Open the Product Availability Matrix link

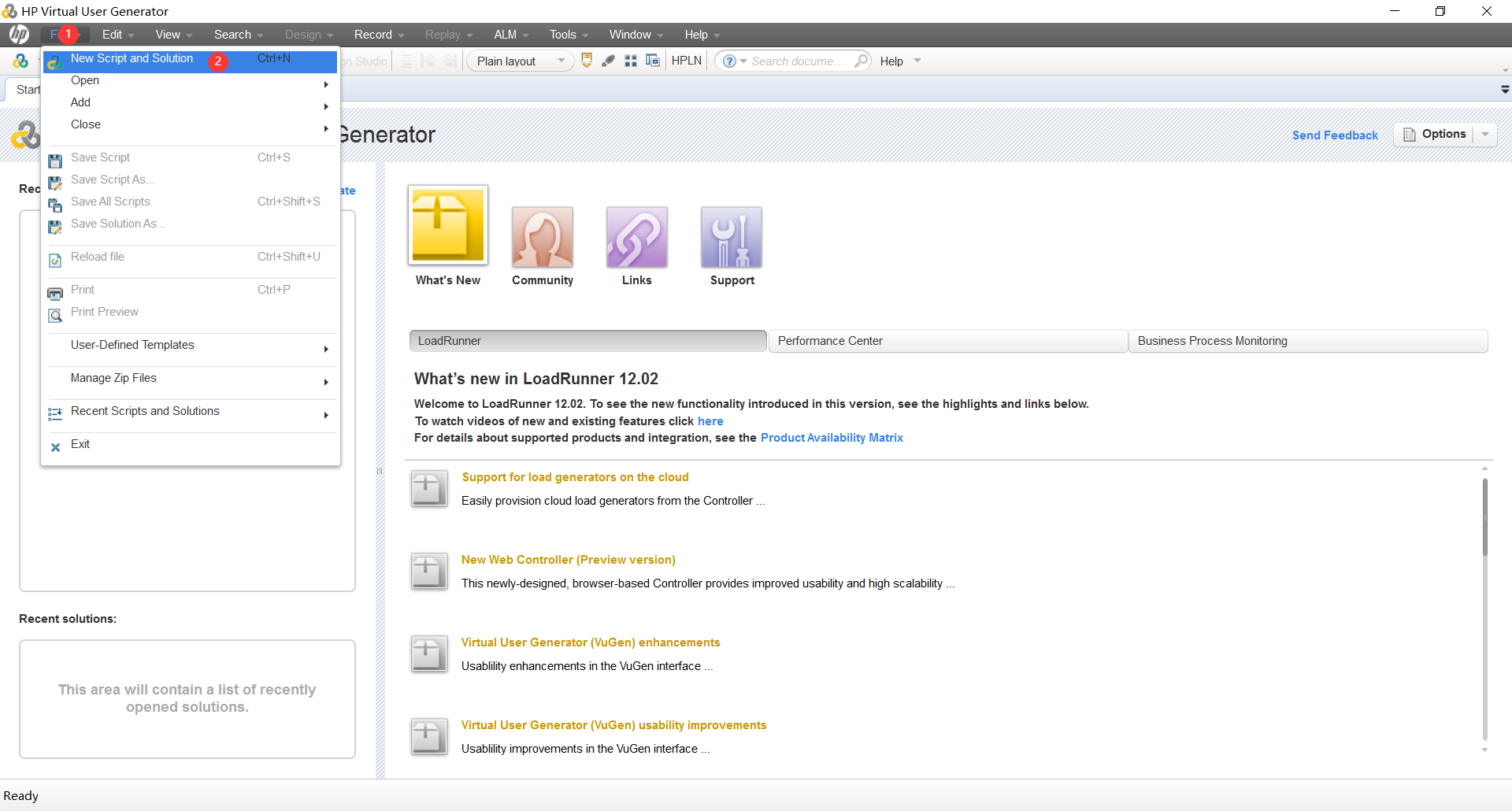pos(832,438)
